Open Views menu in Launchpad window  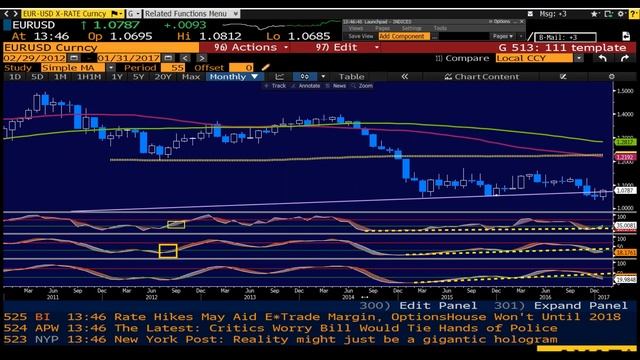(x=356, y=28)
